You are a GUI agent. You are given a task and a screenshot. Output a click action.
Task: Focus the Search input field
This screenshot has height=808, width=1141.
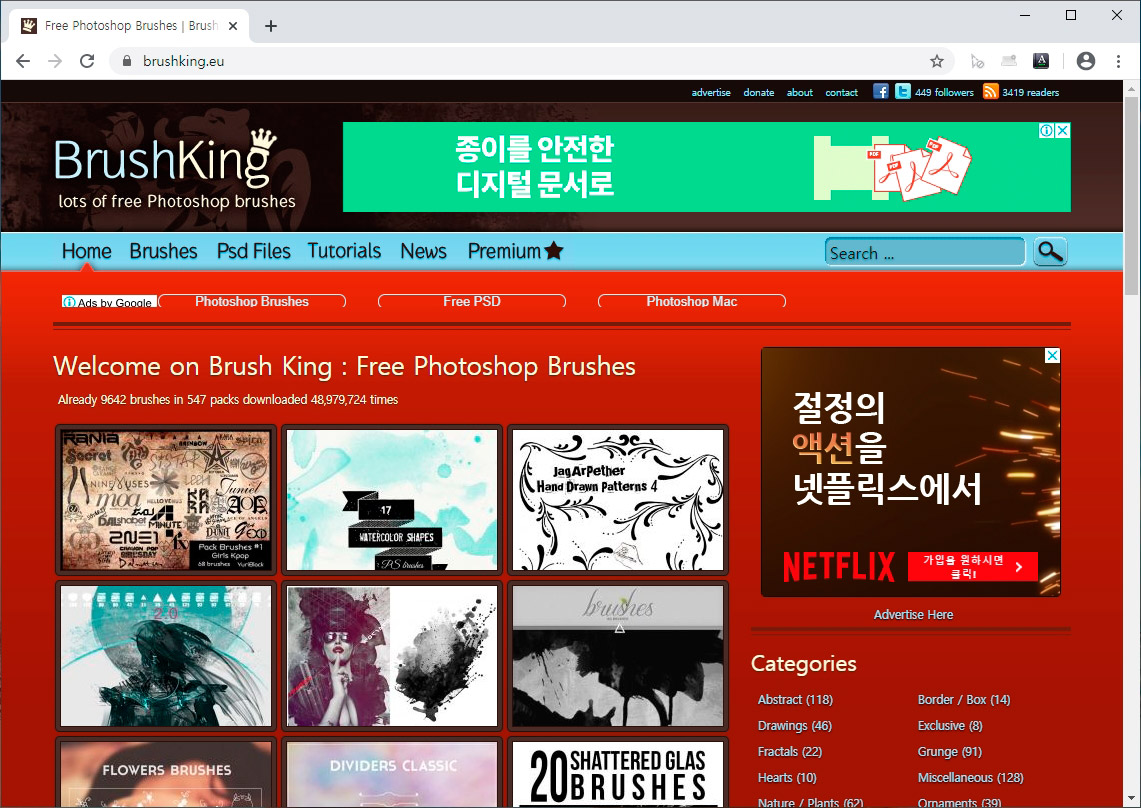point(925,252)
